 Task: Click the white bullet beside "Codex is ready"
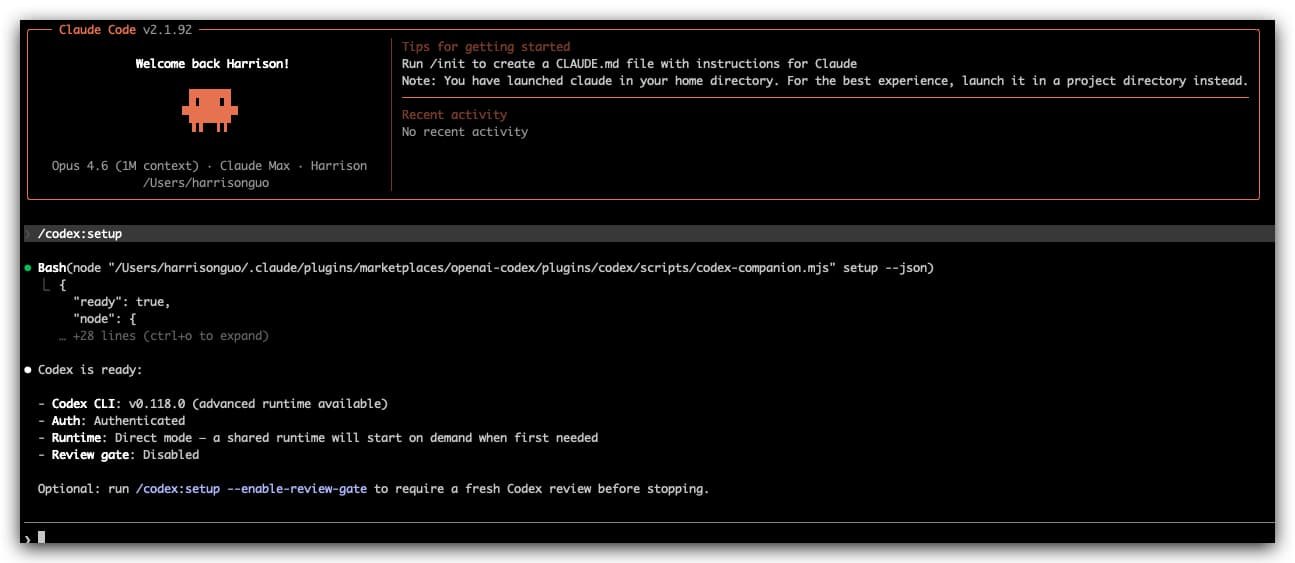tap(28, 370)
